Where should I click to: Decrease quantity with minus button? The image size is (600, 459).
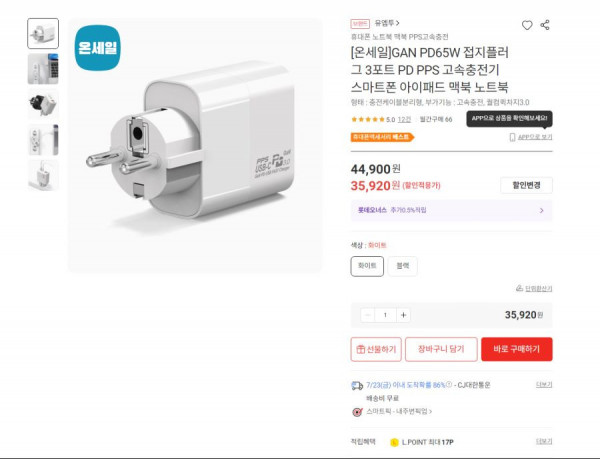[x=368, y=315]
